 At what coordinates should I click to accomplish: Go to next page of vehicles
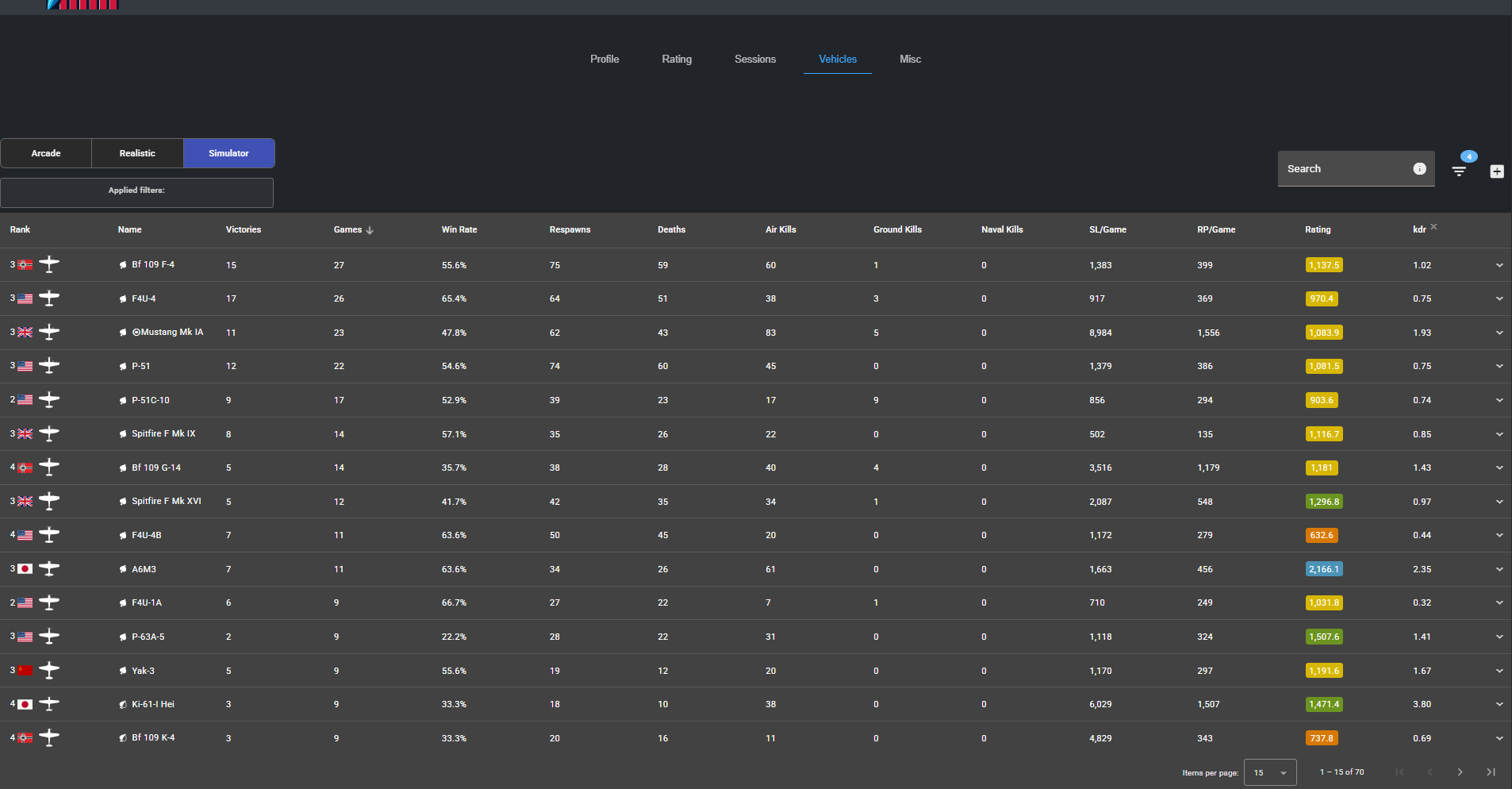click(1460, 772)
